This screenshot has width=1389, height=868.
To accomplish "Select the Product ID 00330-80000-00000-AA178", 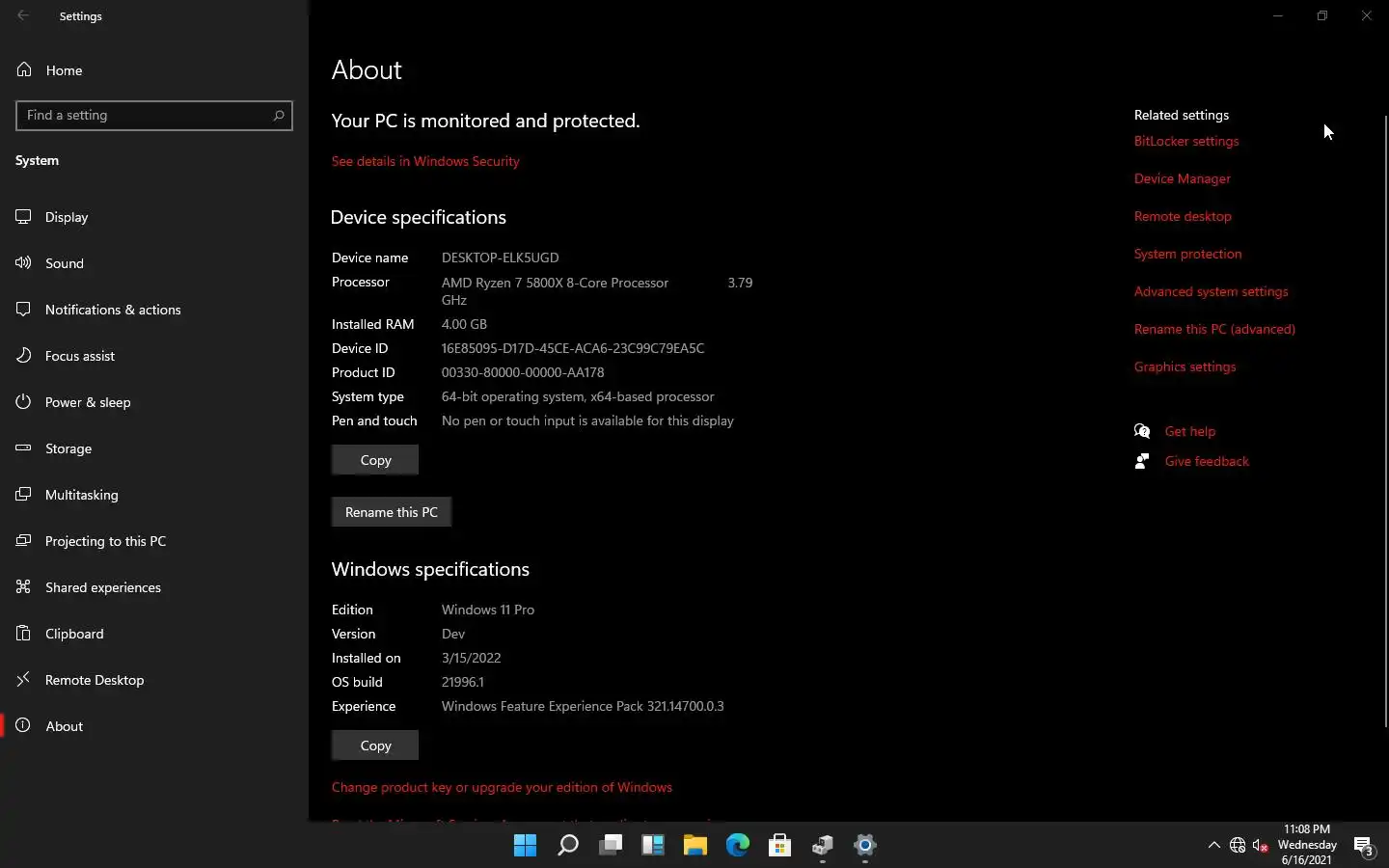I will [x=523, y=372].
